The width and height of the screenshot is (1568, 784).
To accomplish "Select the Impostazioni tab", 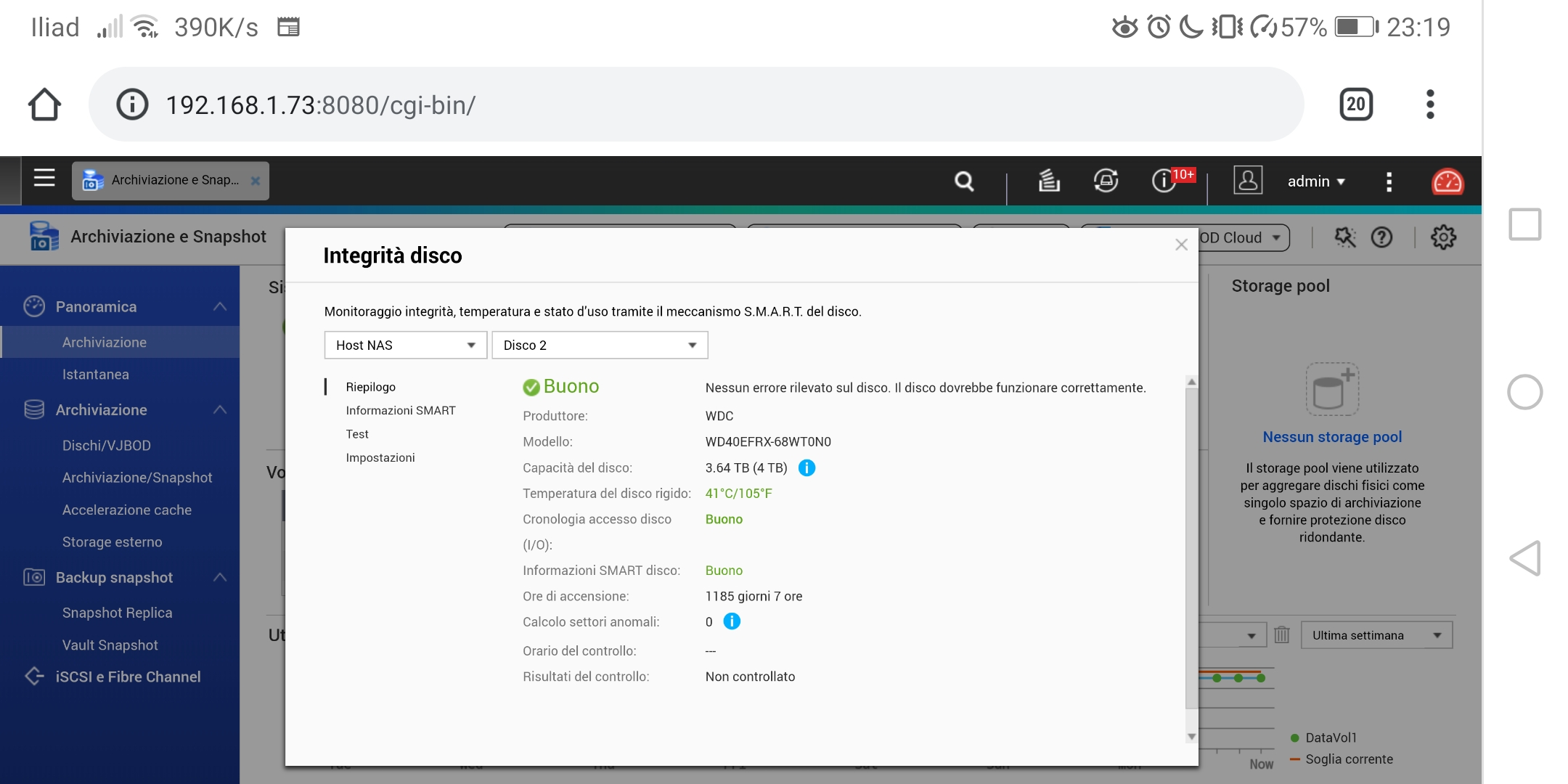I will coord(380,458).
